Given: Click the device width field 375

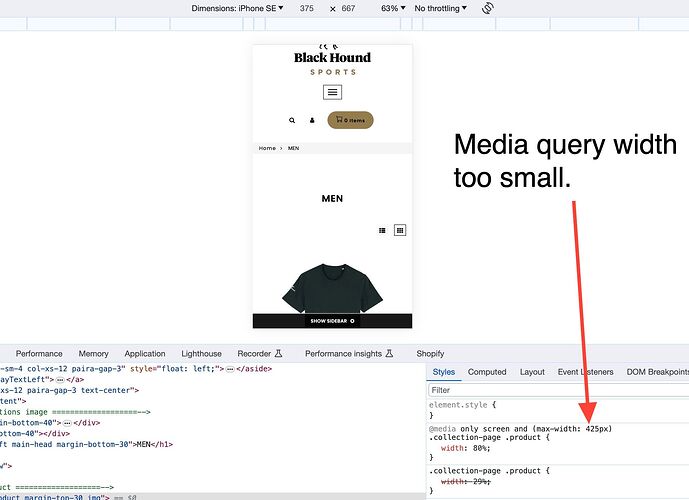Looking at the screenshot, I should click(x=307, y=8).
